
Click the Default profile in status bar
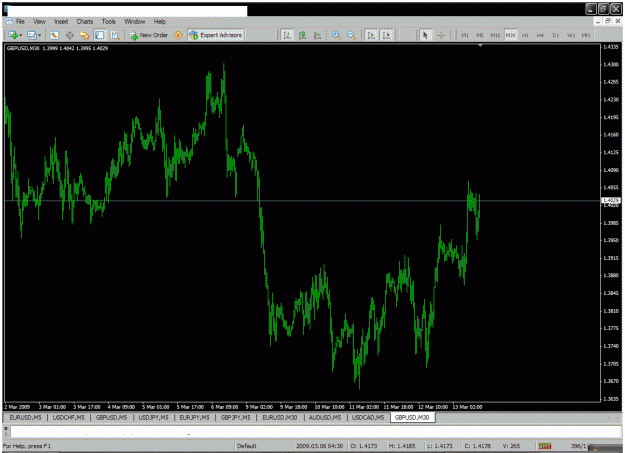point(246,446)
